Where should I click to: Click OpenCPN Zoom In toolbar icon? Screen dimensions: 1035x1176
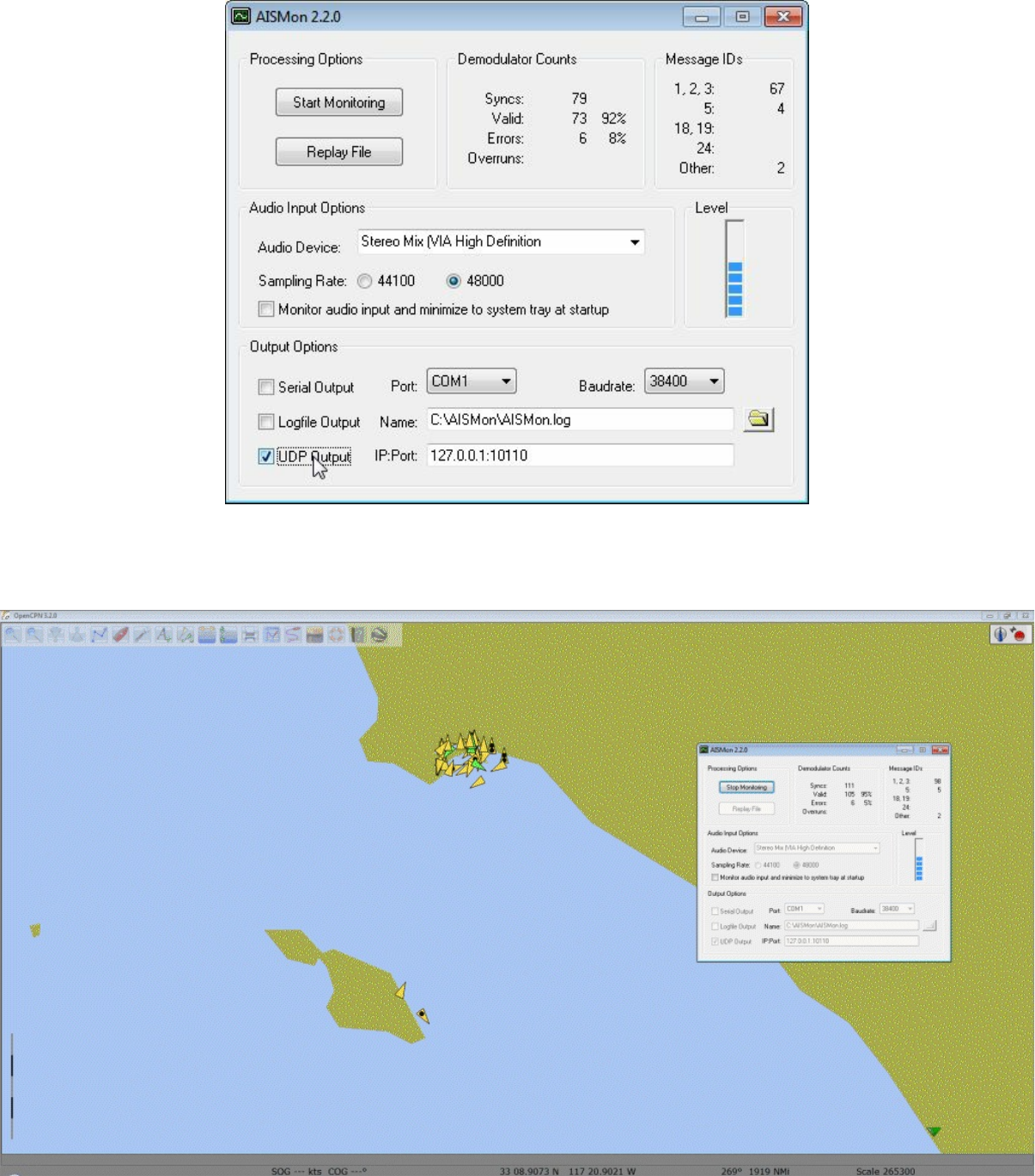(13, 635)
